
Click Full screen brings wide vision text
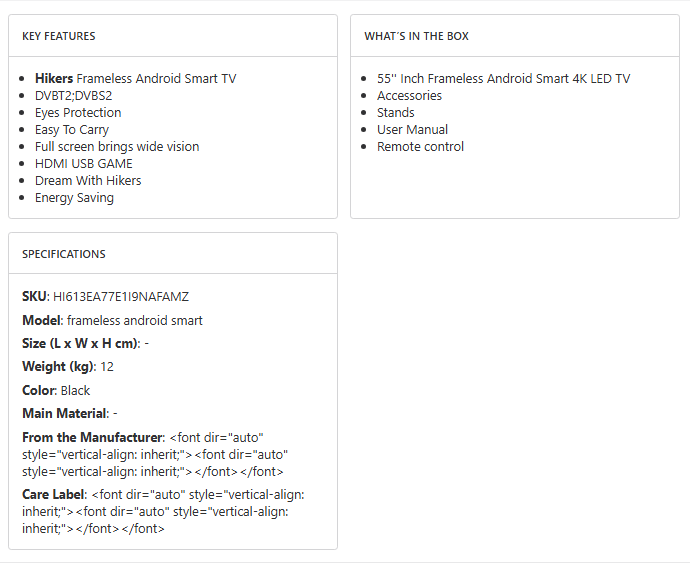click(117, 146)
